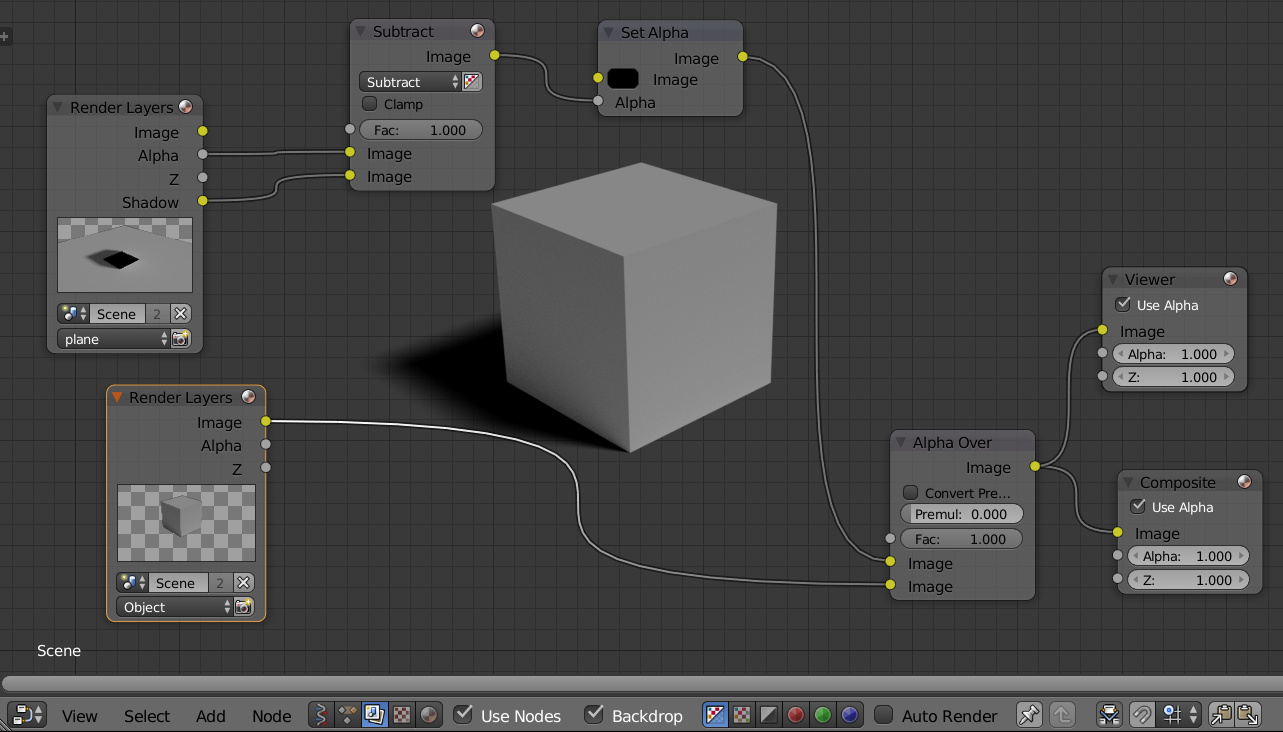Open the Node menu
The height and width of the screenshot is (732, 1283).
[271, 716]
